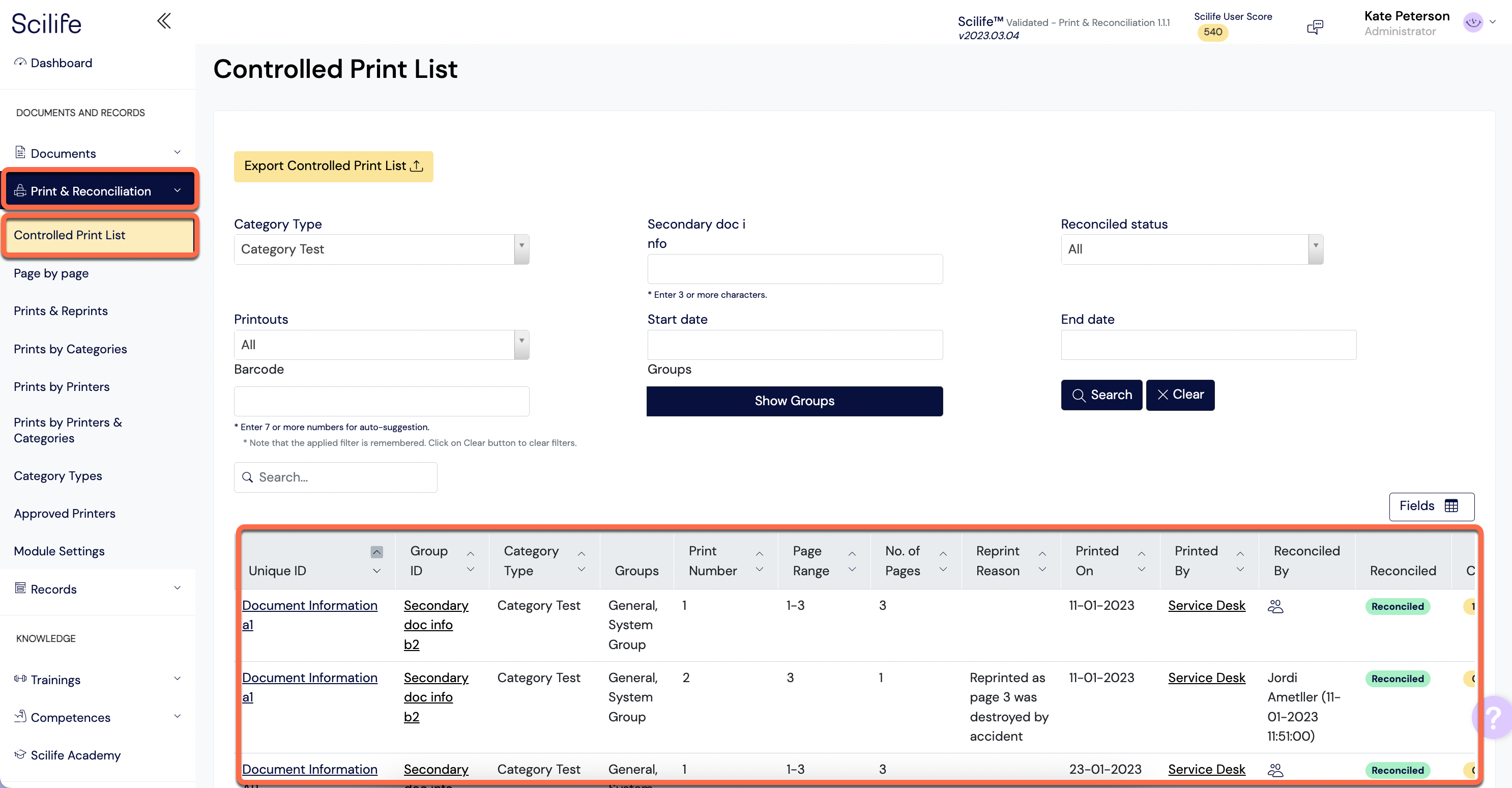This screenshot has height=788, width=1512.
Task: Click the Document Information a1 link
Action: [308, 614]
